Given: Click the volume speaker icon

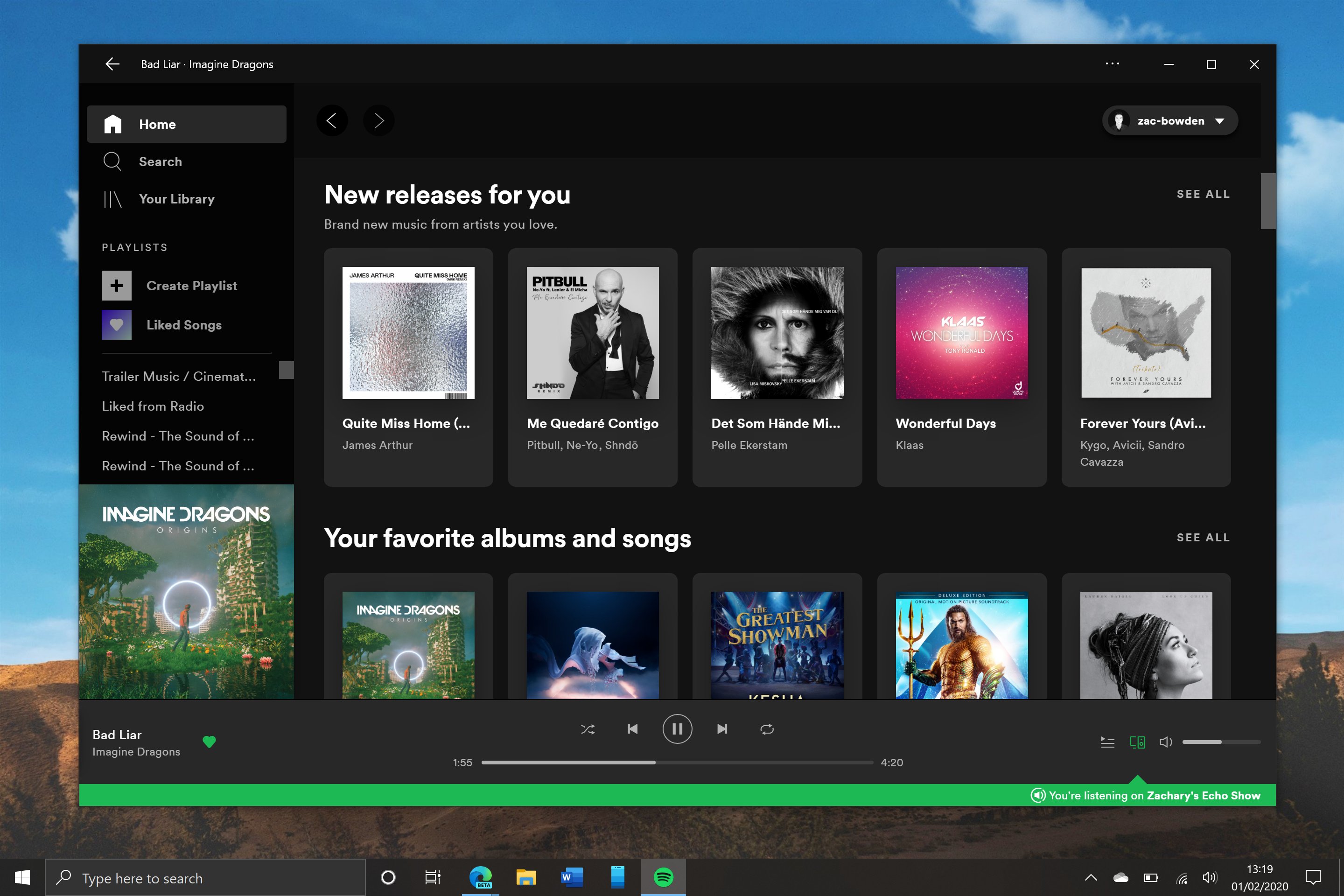Looking at the screenshot, I should pos(1166,742).
